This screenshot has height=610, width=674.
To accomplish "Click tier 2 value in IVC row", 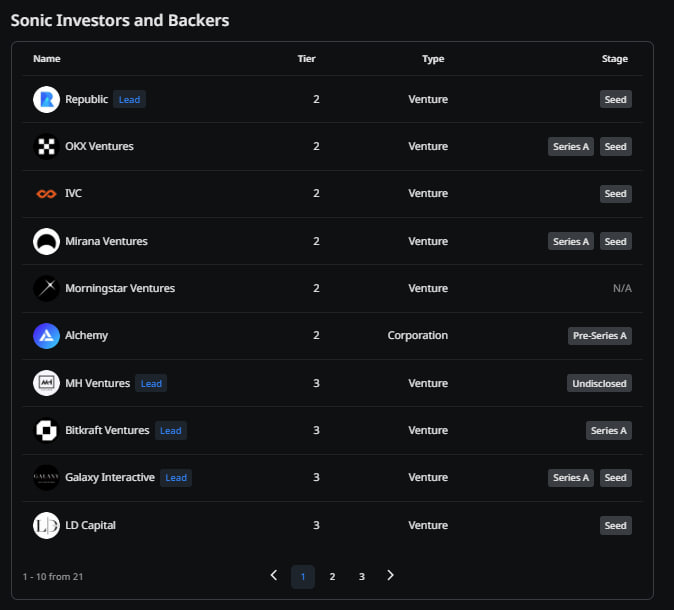I will [316, 193].
